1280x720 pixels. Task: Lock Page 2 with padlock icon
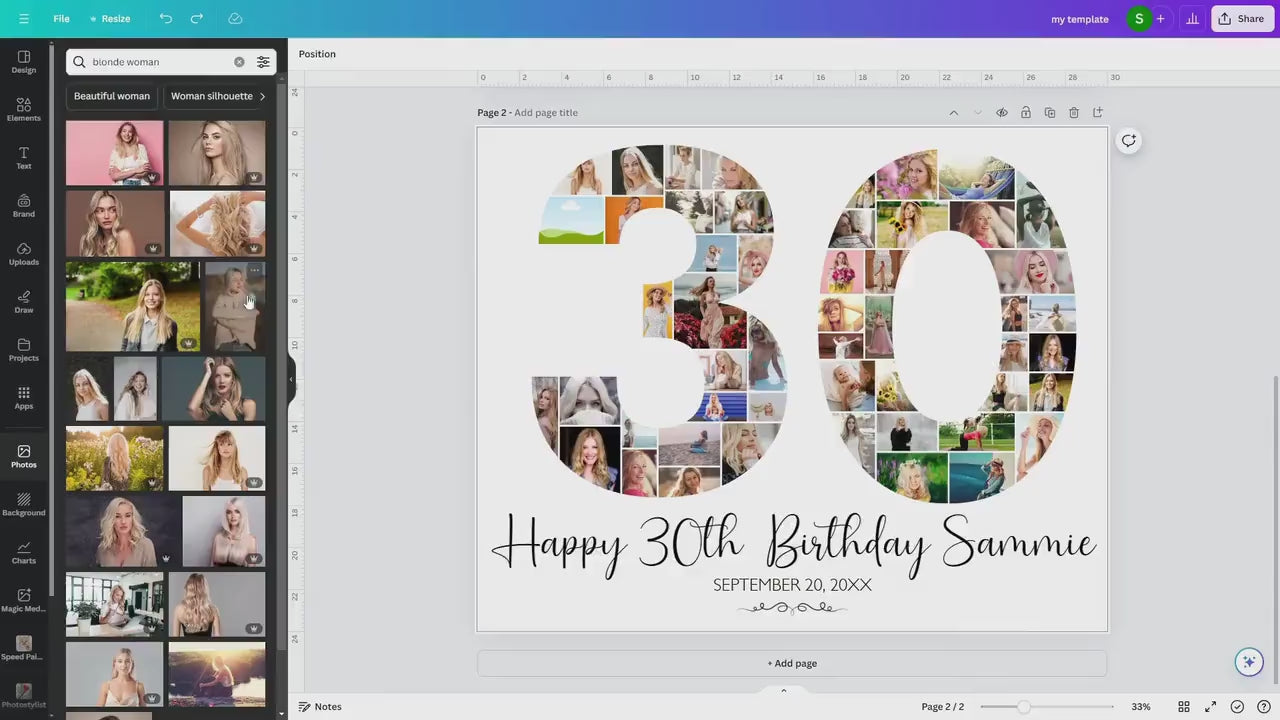click(x=1025, y=112)
